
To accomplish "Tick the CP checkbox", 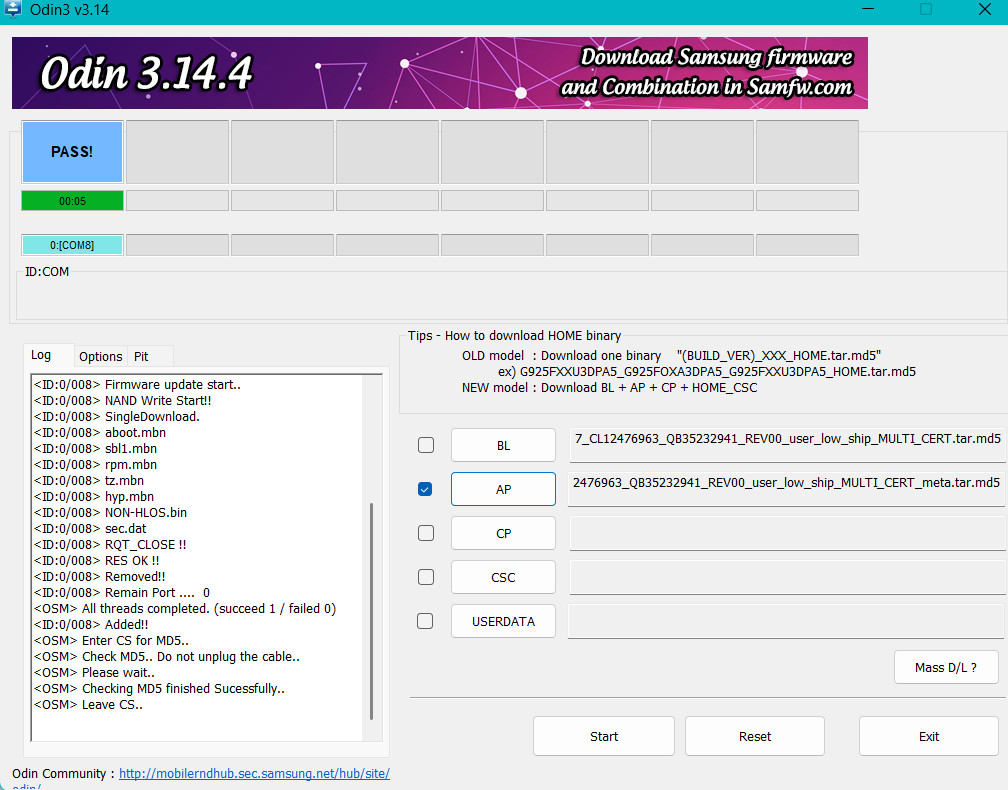I will click(426, 533).
